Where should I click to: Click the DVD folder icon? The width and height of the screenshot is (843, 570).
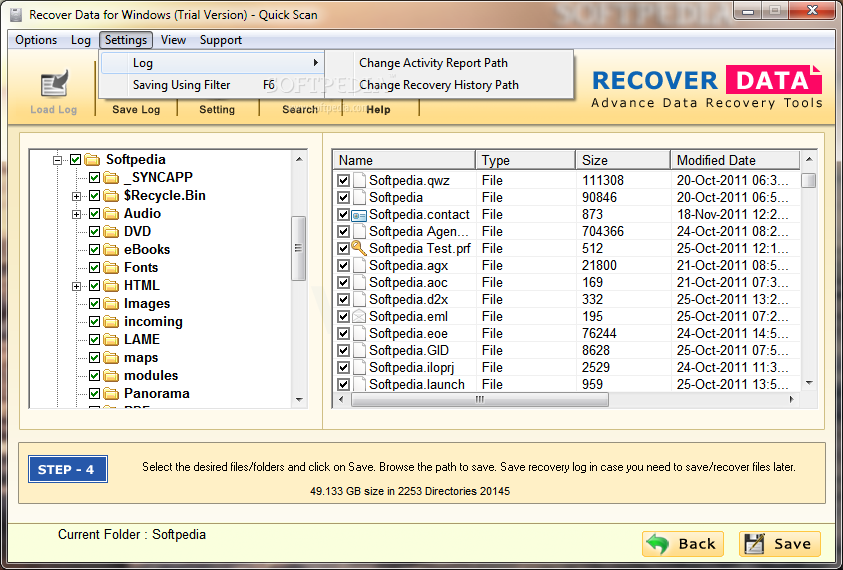click(x=111, y=232)
